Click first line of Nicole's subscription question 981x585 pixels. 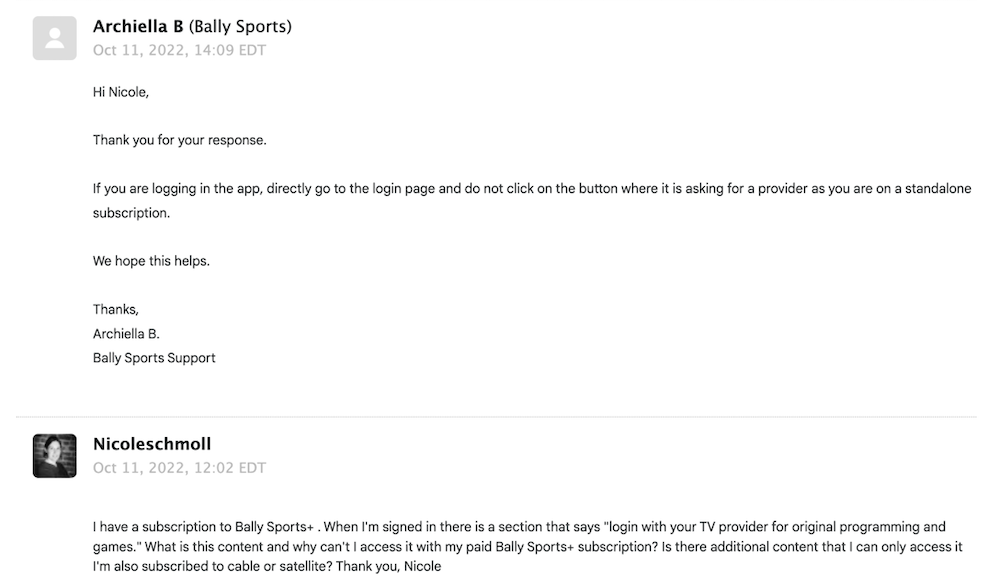519,527
